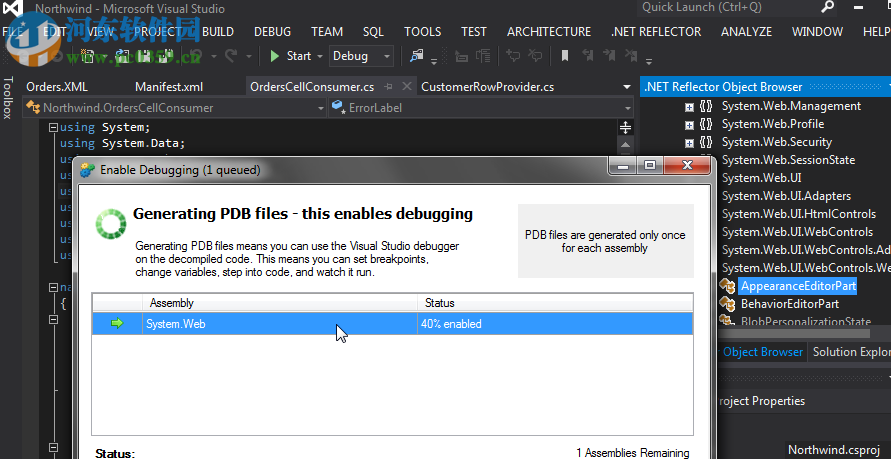Click the System.Web.Security namespace braces icon
891x459 pixels.
coord(706,142)
